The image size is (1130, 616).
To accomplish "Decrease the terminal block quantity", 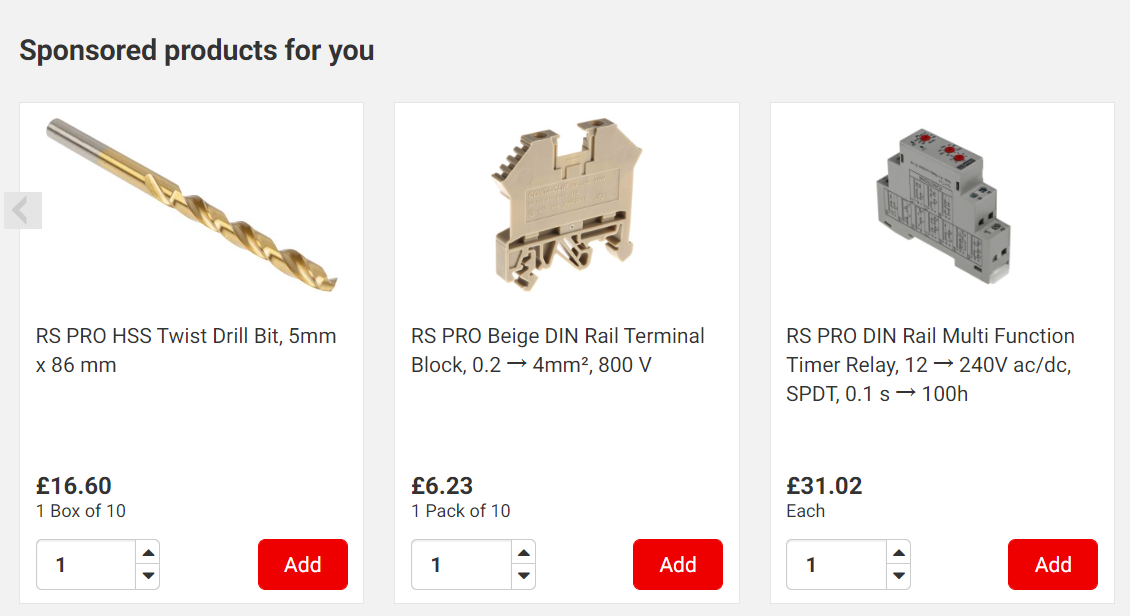I will 523,576.
